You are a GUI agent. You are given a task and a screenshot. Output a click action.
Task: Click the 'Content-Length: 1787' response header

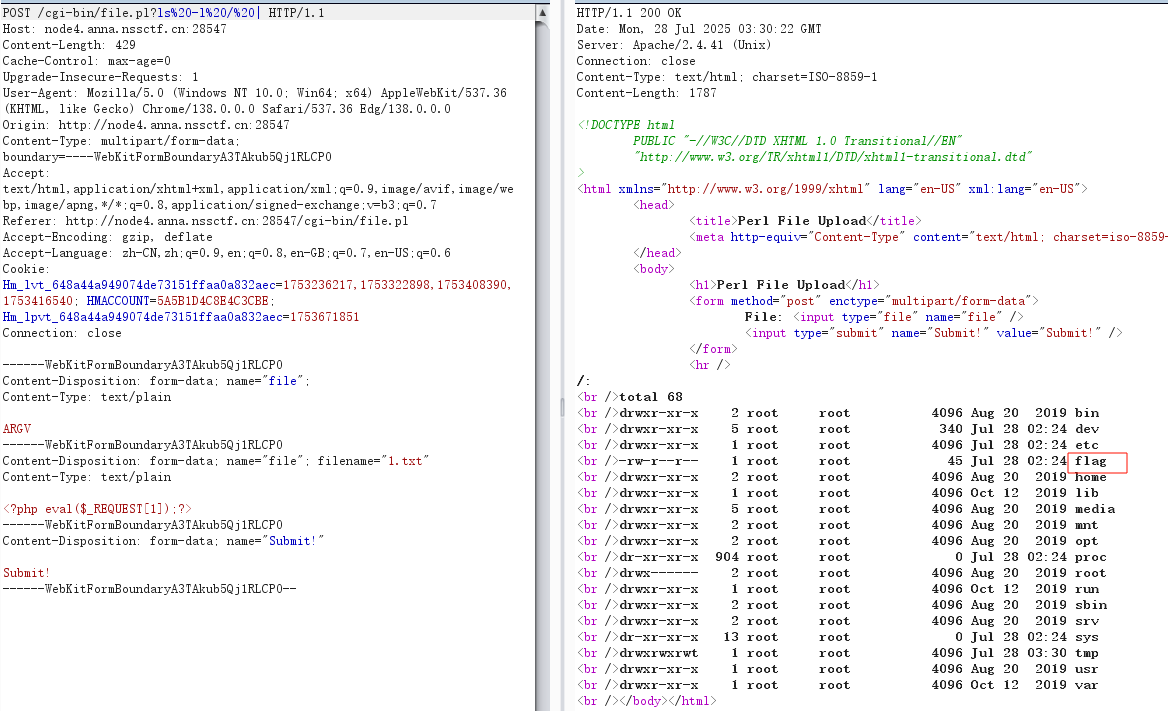(646, 93)
